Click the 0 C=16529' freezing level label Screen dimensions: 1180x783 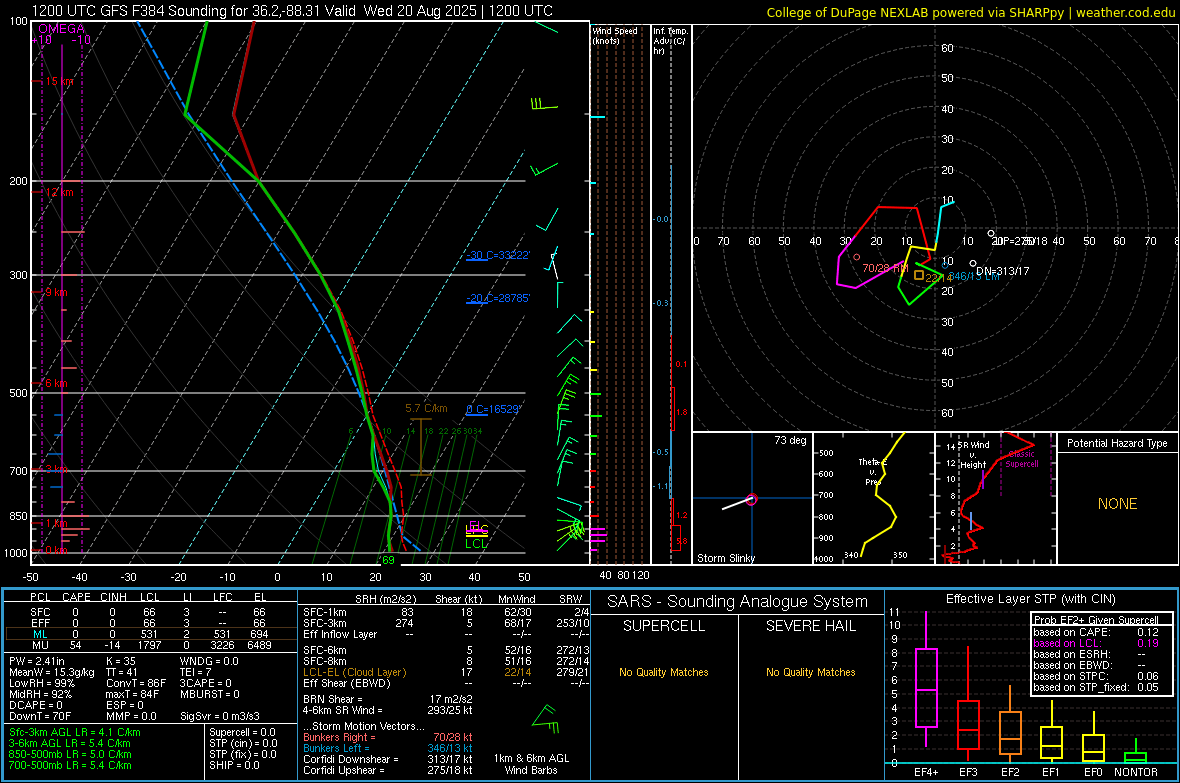pyautogui.click(x=493, y=410)
